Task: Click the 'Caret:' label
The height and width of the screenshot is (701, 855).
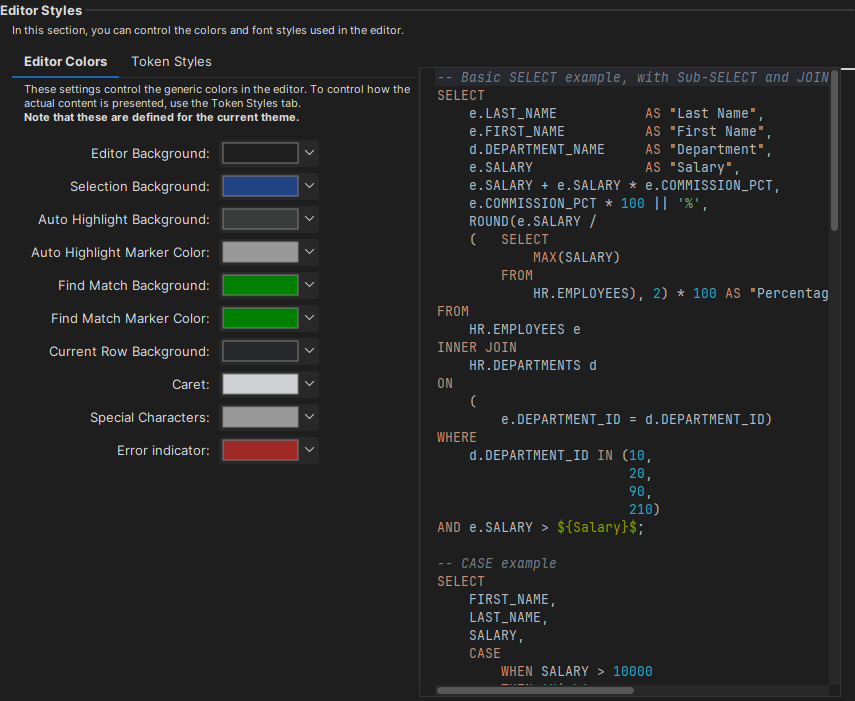Action: pyautogui.click(x=191, y=384)
